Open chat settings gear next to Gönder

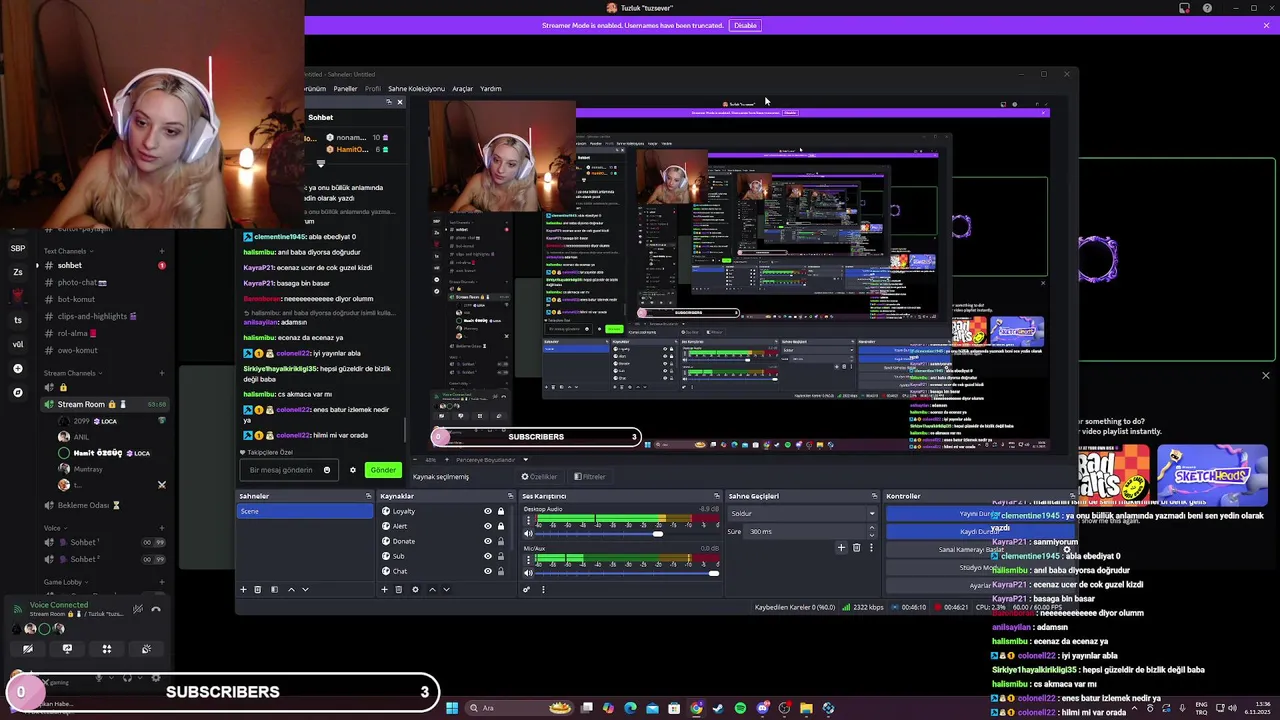pos(353,470)
